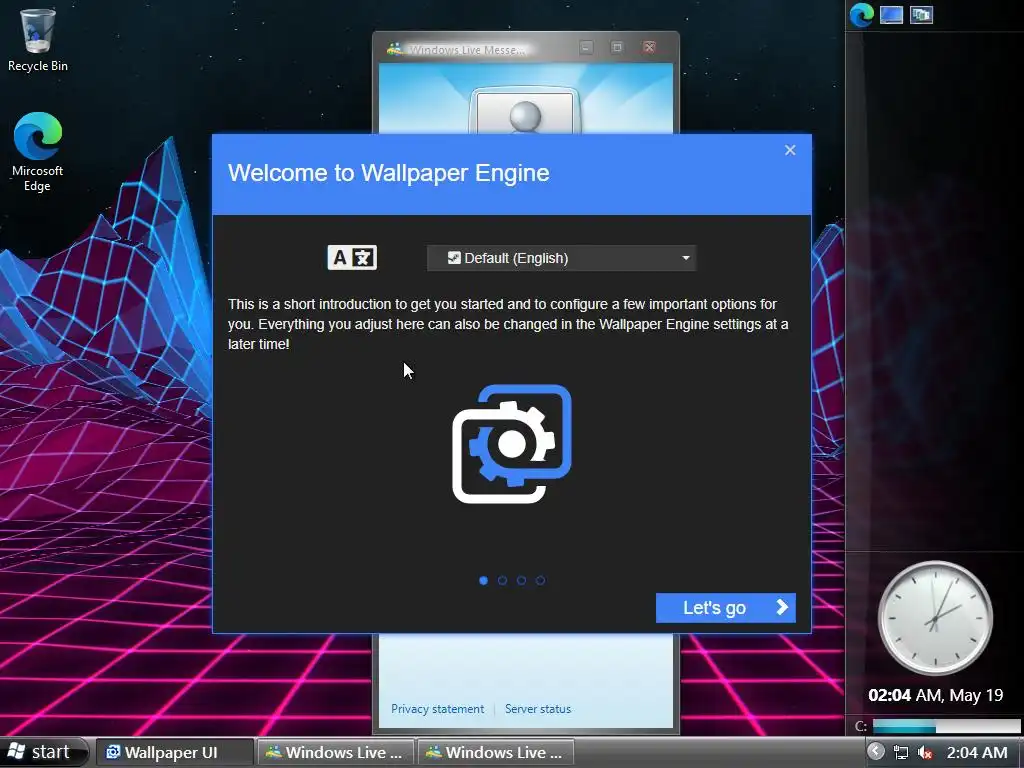
Task: Open the Mircosoft Edge desktop icon
Action: (x=38, y=152)
